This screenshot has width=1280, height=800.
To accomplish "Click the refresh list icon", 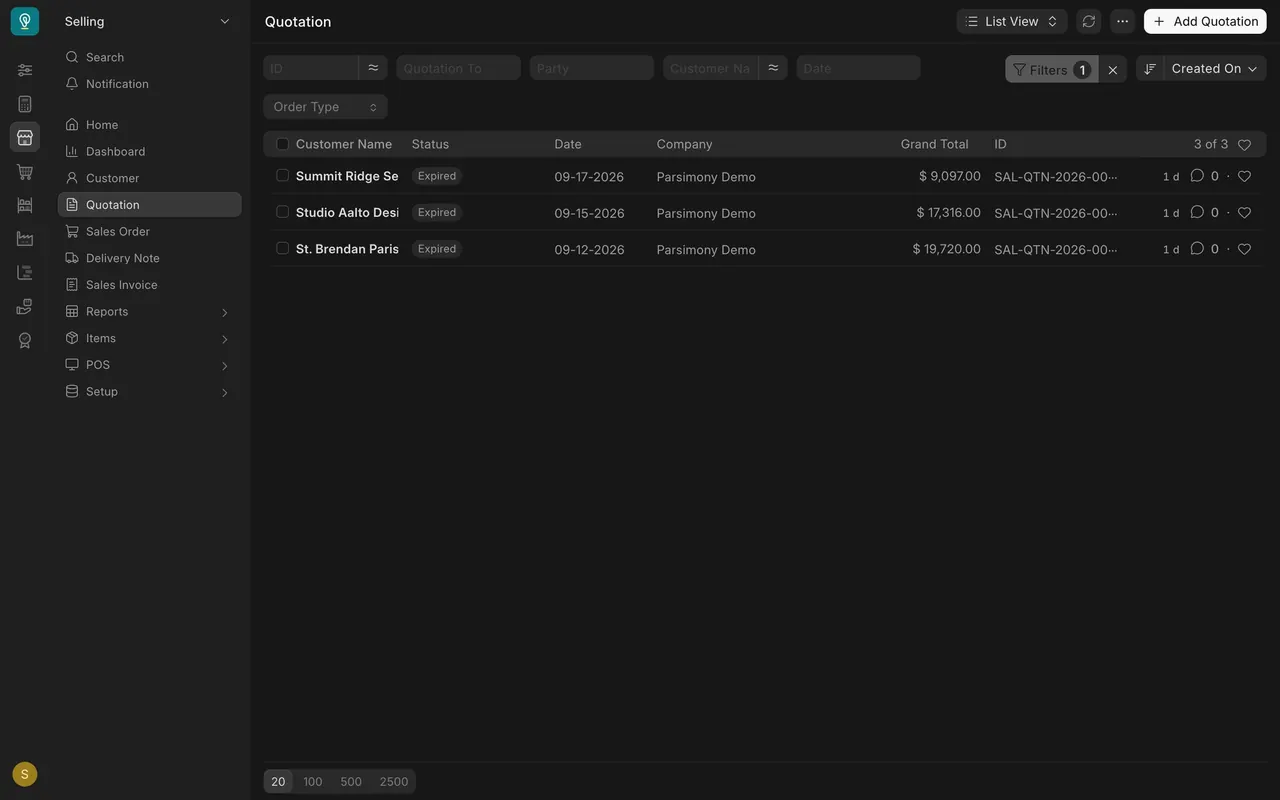I will [x=1089, y=21].
